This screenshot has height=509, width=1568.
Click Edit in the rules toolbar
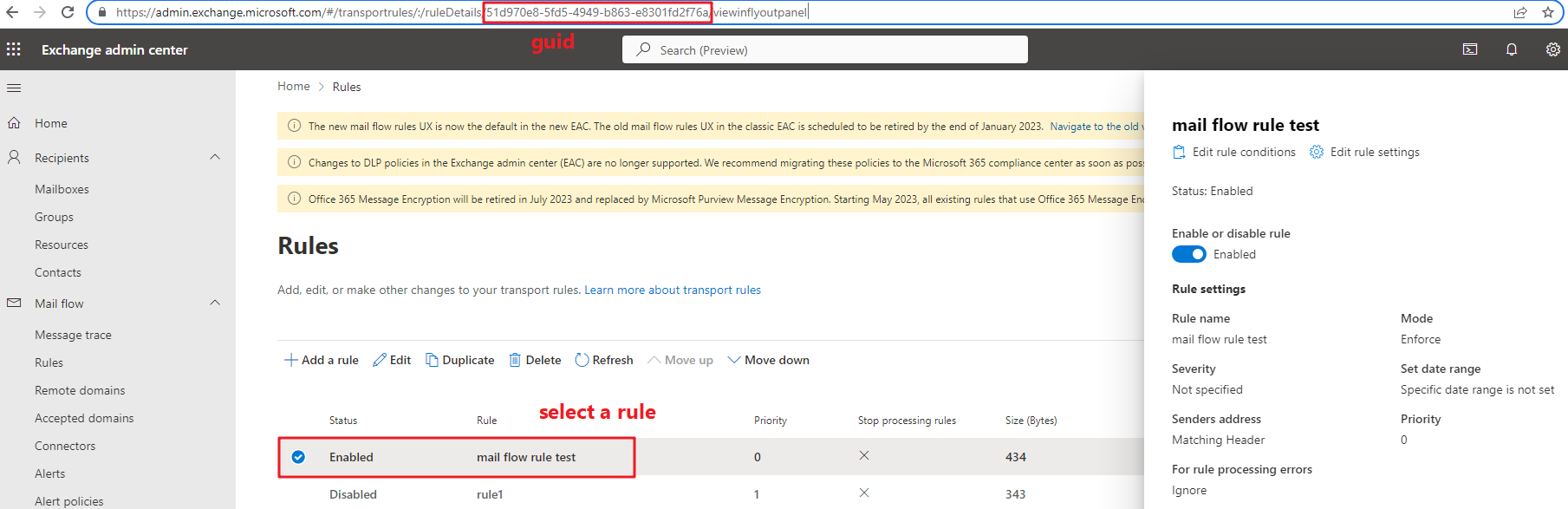(392, 360)
